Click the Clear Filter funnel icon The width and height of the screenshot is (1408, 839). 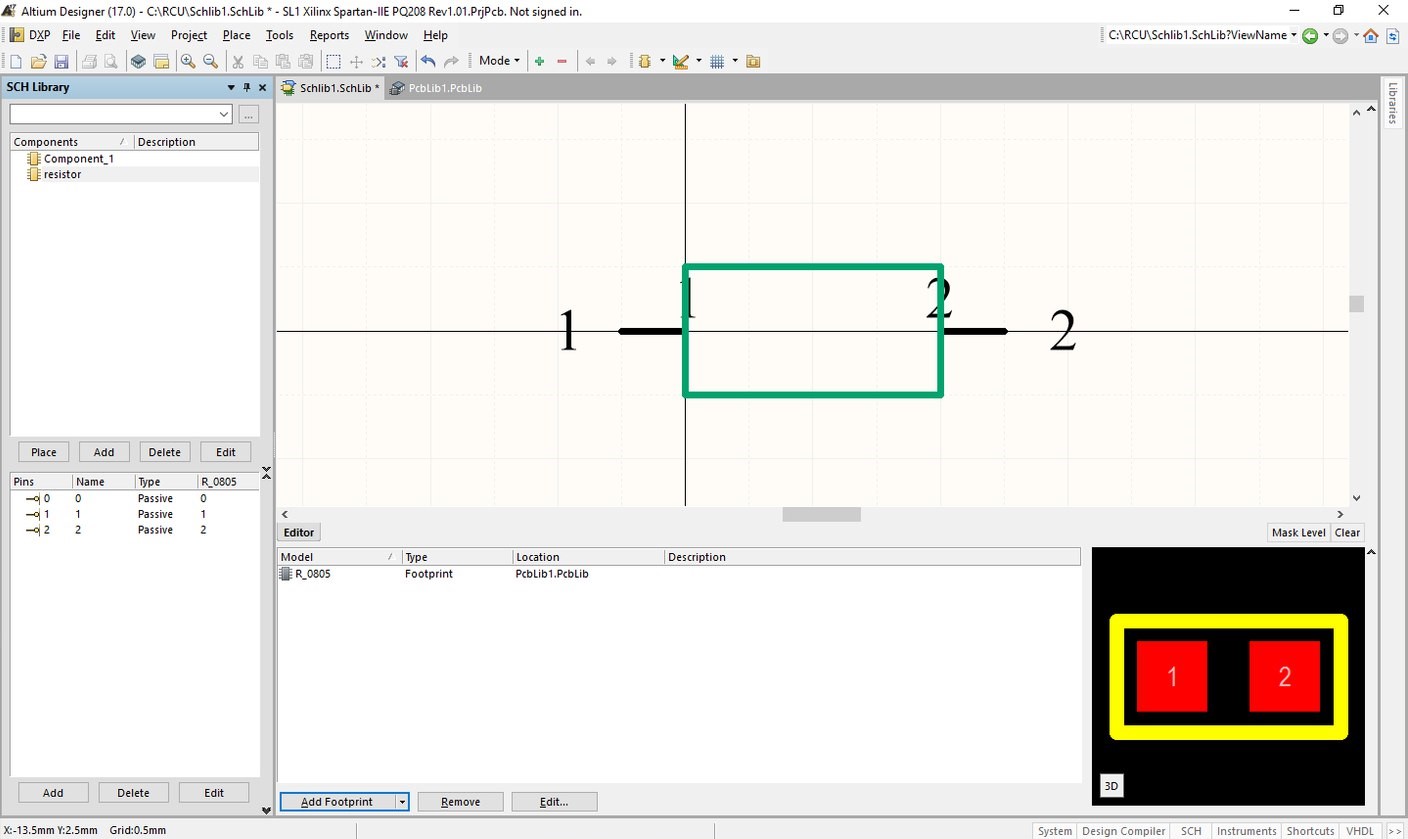pyautogui.click(x=401, y=61)
